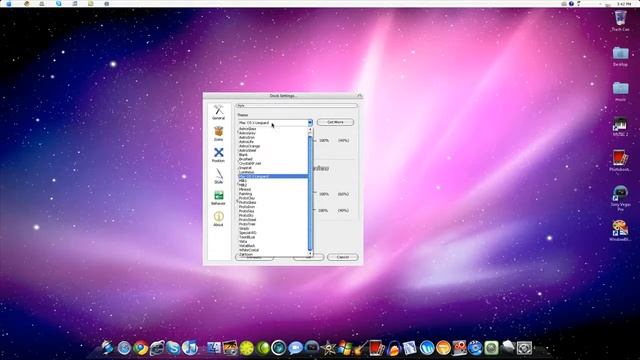Open the Sony Vegas Pro desktop shortcut

click(x=620, y=198)
